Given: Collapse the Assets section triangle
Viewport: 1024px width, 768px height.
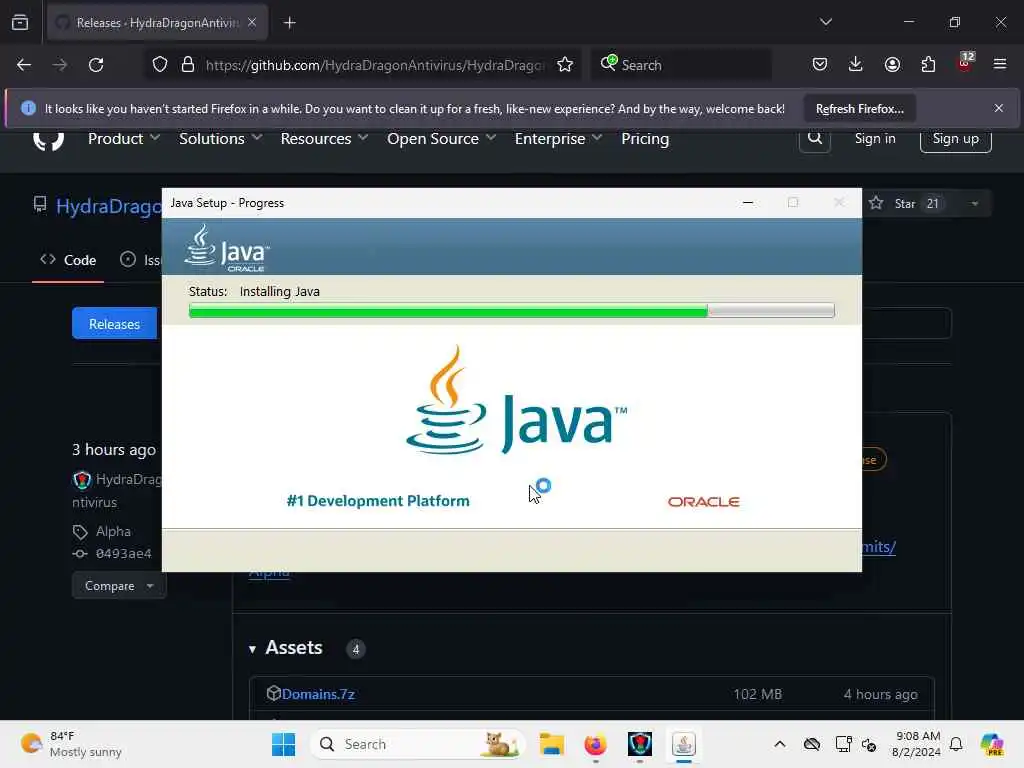Looking at the screenshot, I should pyautogui.click(x=252, y=648).
